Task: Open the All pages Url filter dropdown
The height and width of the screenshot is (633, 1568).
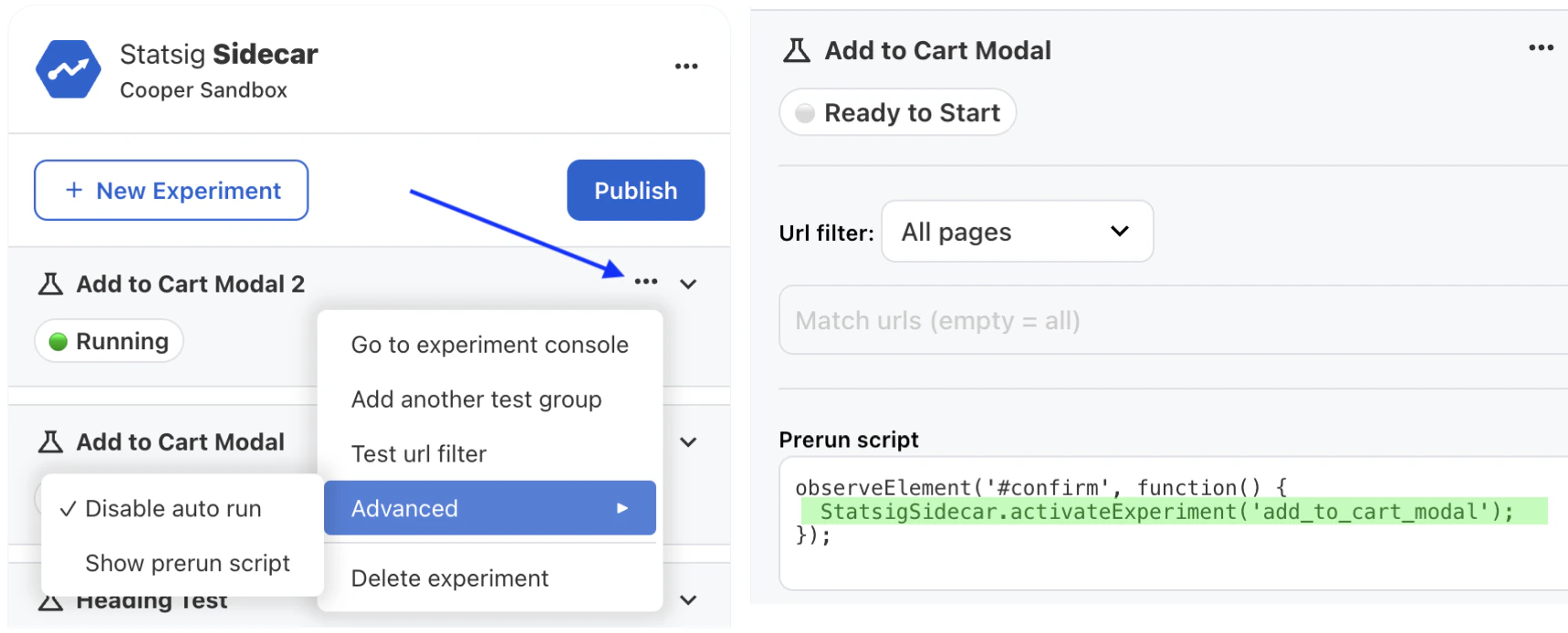Action: coord(1016,232)
